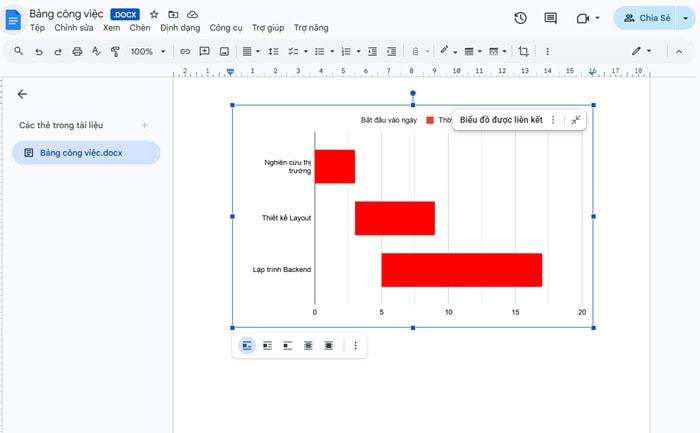Viewport: 700px width, 433px height.
Task: Select the In line wrap option
Action: coord(247,346)
